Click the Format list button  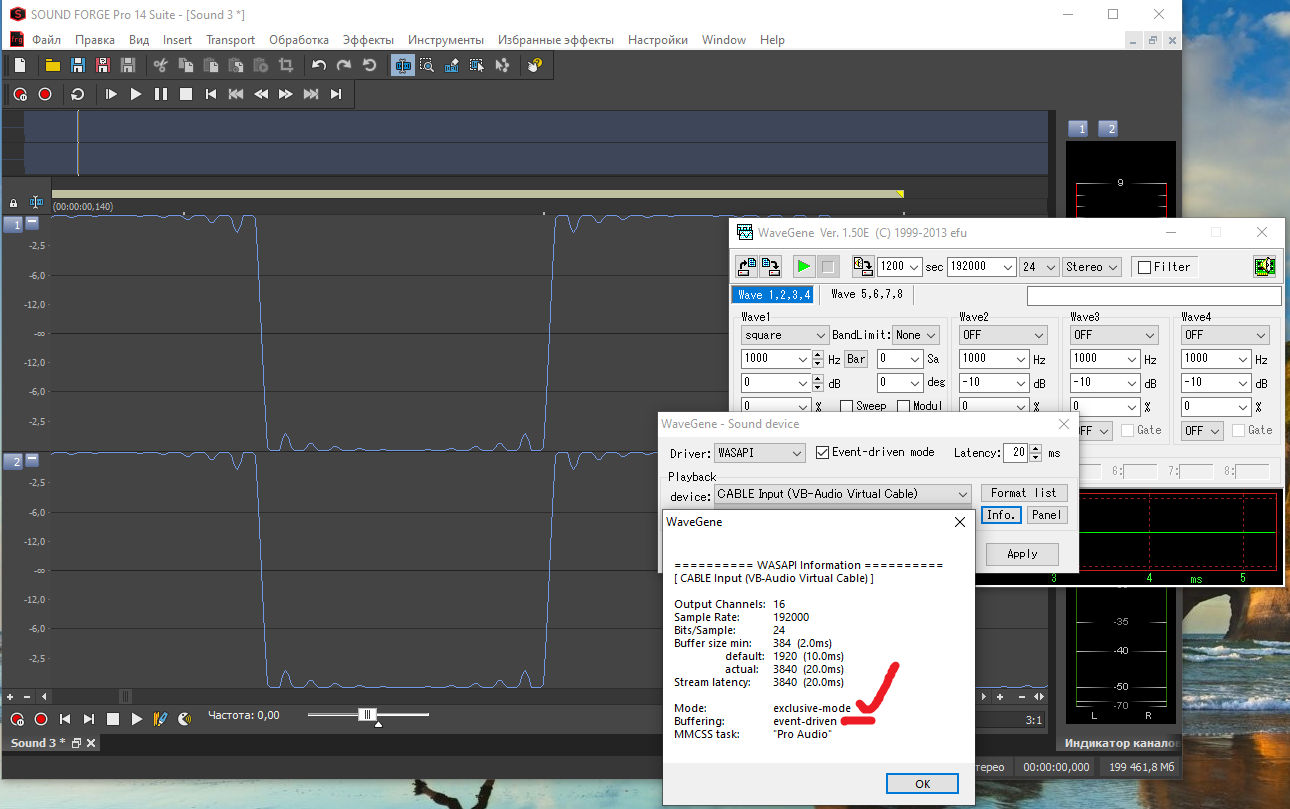pyautogui.click(x=1024, y=493)
